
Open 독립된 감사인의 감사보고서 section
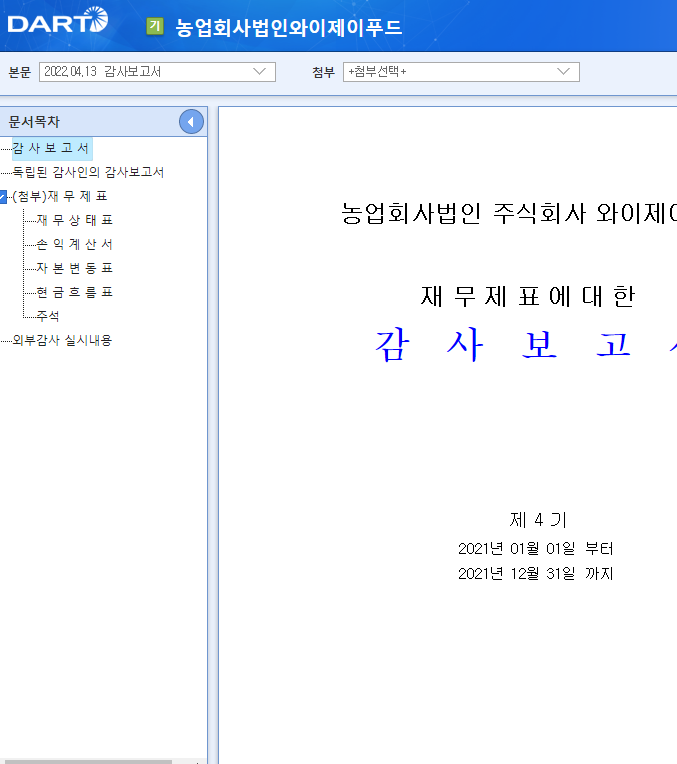[x=88, y=172]
